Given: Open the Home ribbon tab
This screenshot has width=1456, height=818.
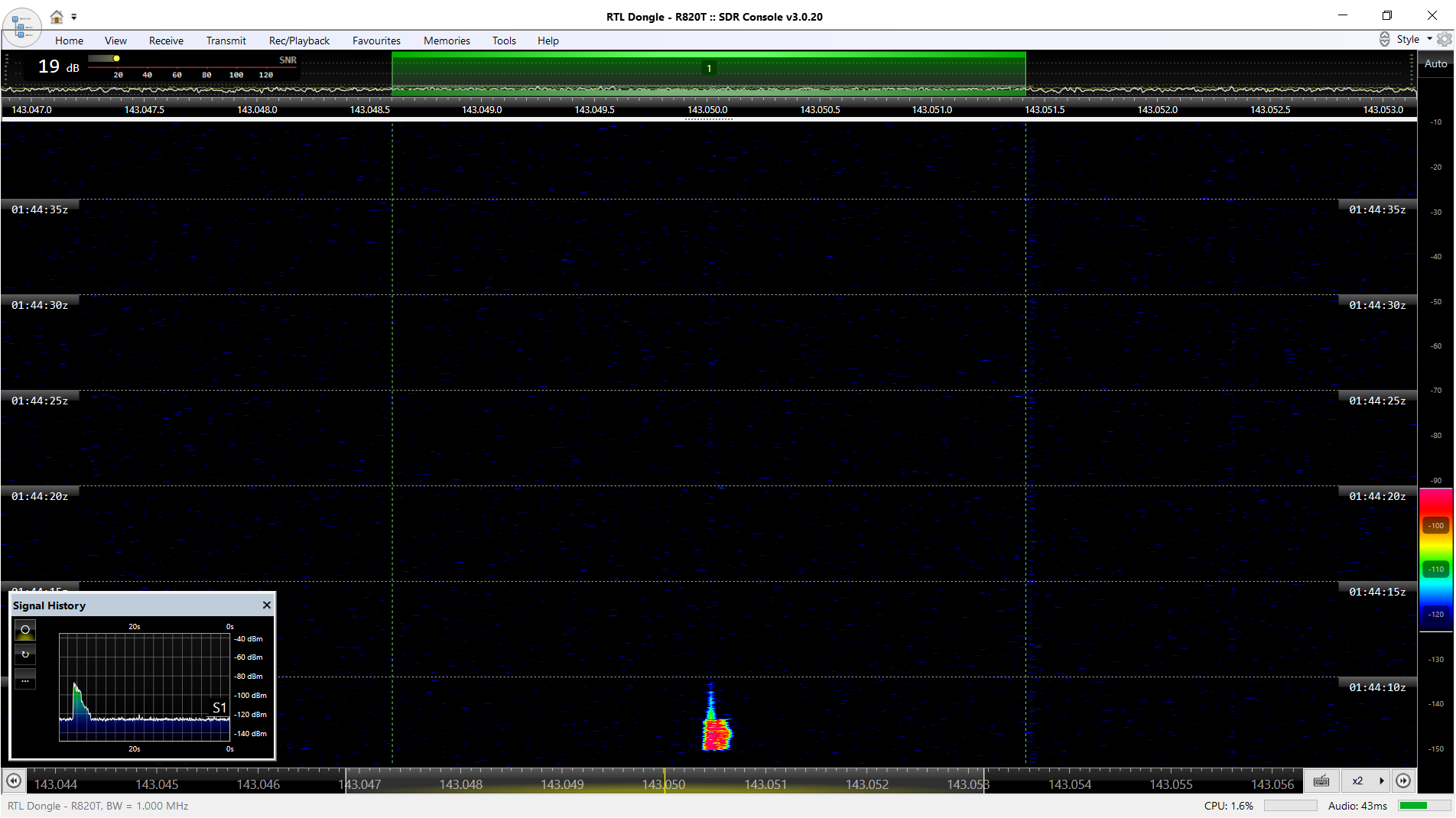Looking at the screenshot, I should coord(69,41).
